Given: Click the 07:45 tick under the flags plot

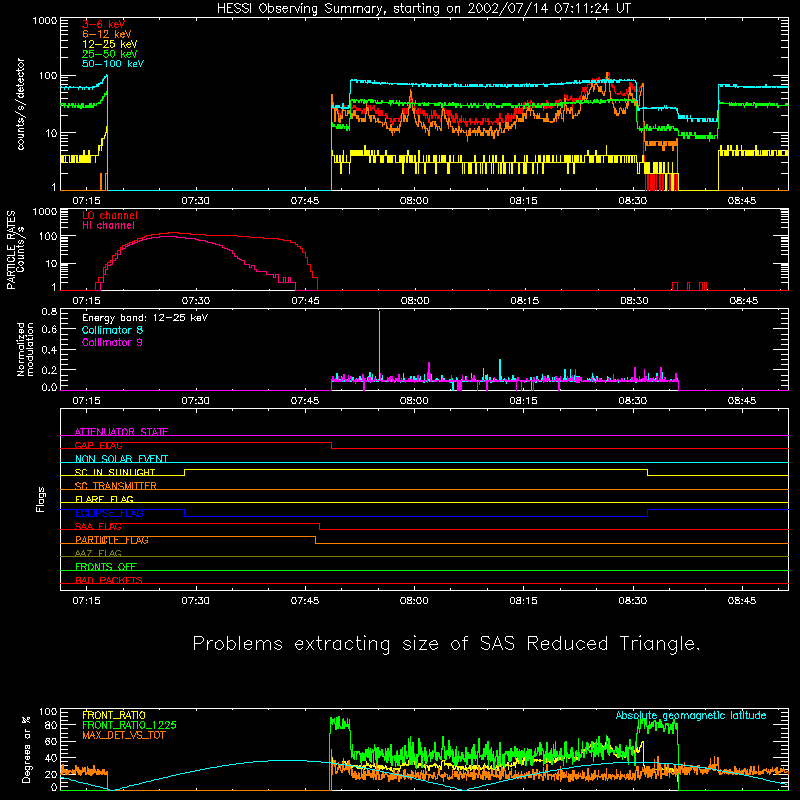Looking at the screenshot, I should click(305, 601).
